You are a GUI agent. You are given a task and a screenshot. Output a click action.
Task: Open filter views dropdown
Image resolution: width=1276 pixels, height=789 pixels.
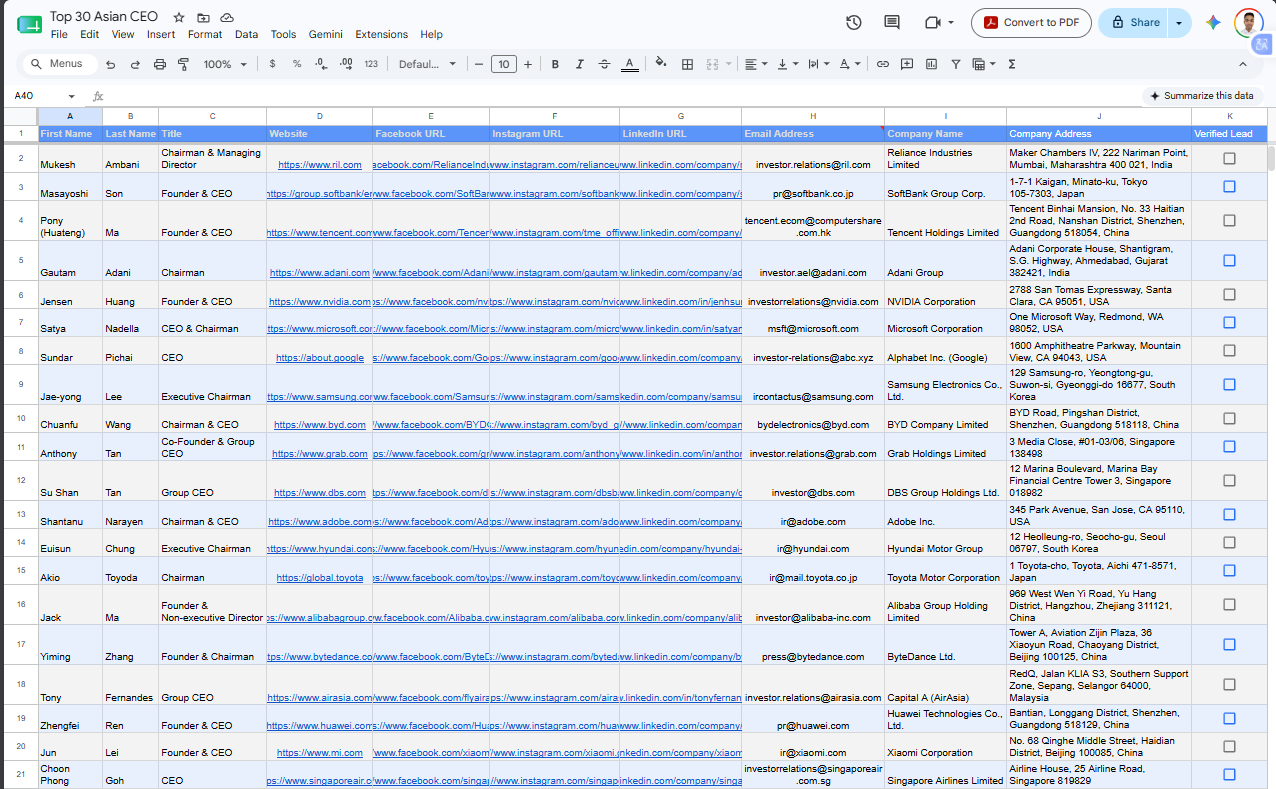pyautogui.click(x=984, y=64)
